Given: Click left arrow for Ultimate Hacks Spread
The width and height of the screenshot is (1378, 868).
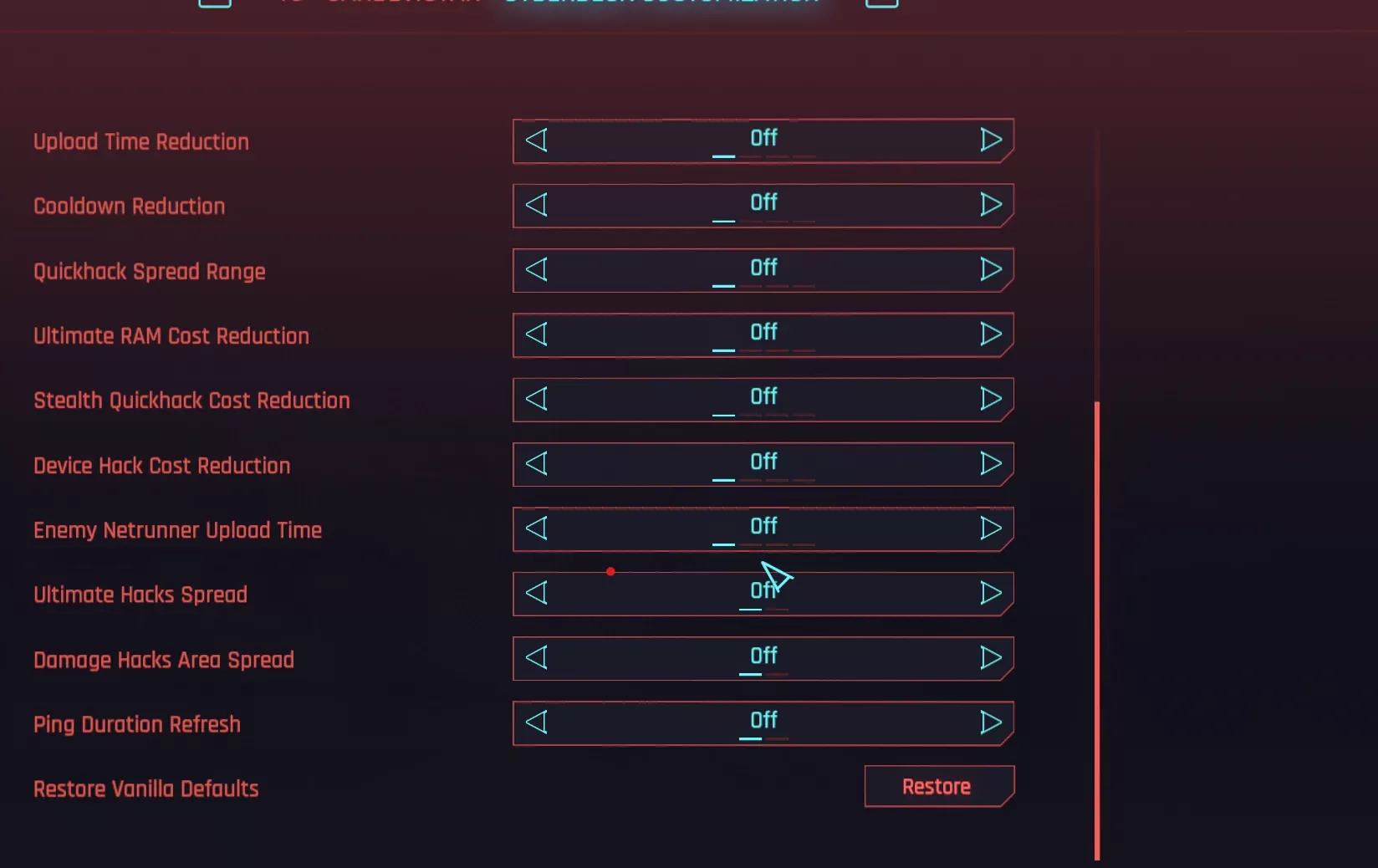Looking at the screenshot, I should pyautogui.click(x=537, y=593).
